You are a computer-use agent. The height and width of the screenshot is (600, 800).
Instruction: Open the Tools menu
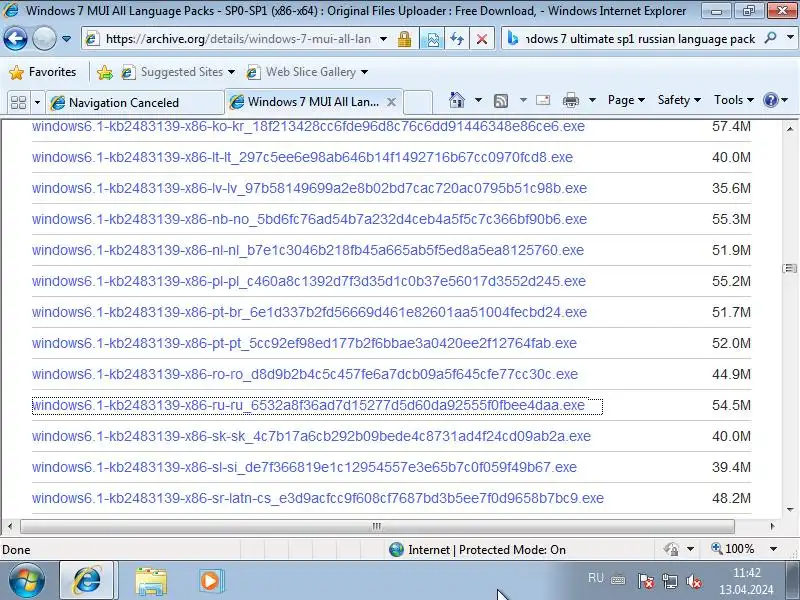click(x=734, y=100)
